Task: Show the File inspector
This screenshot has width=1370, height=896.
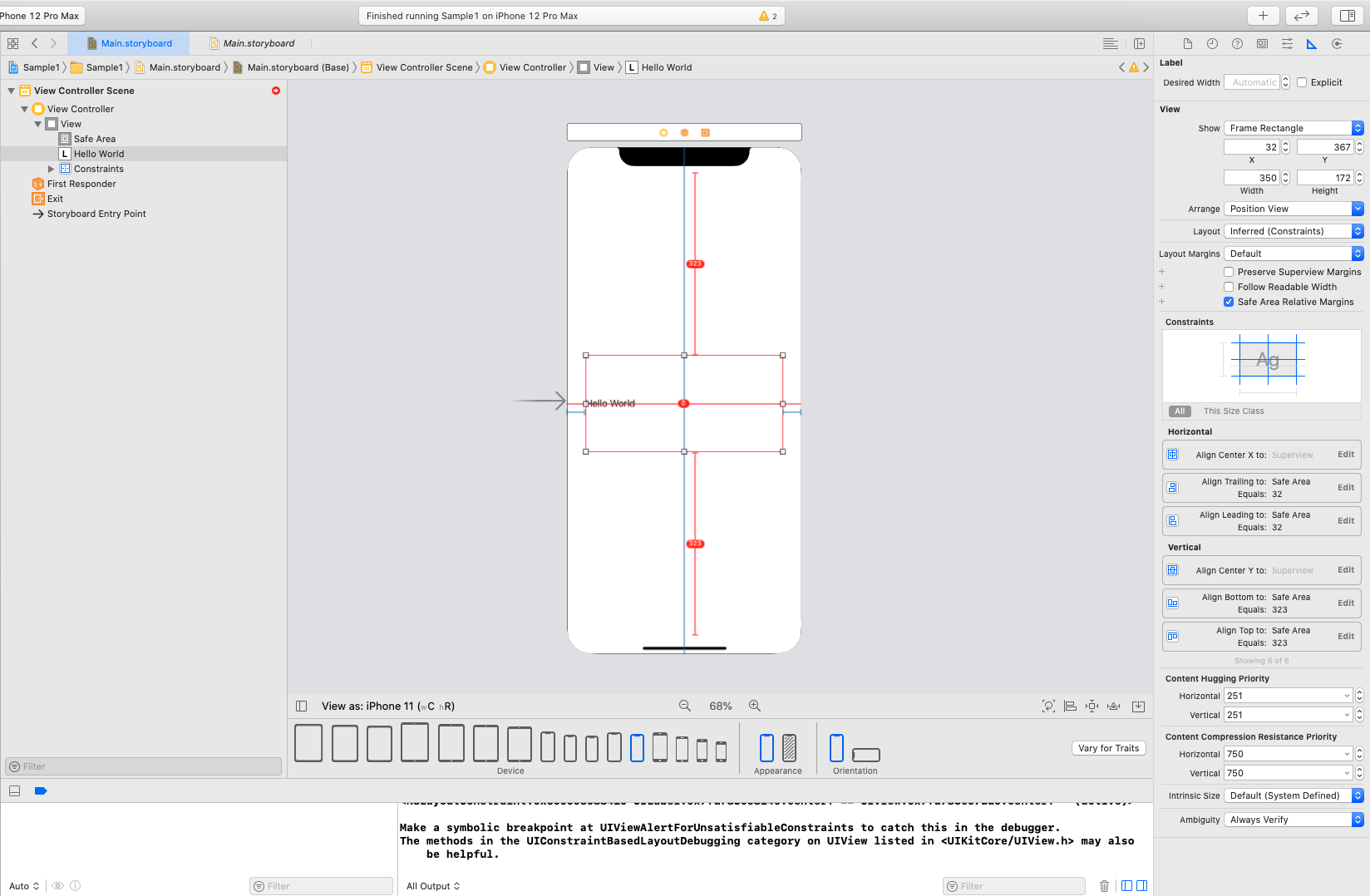Action: click(x=1188, y=43)
